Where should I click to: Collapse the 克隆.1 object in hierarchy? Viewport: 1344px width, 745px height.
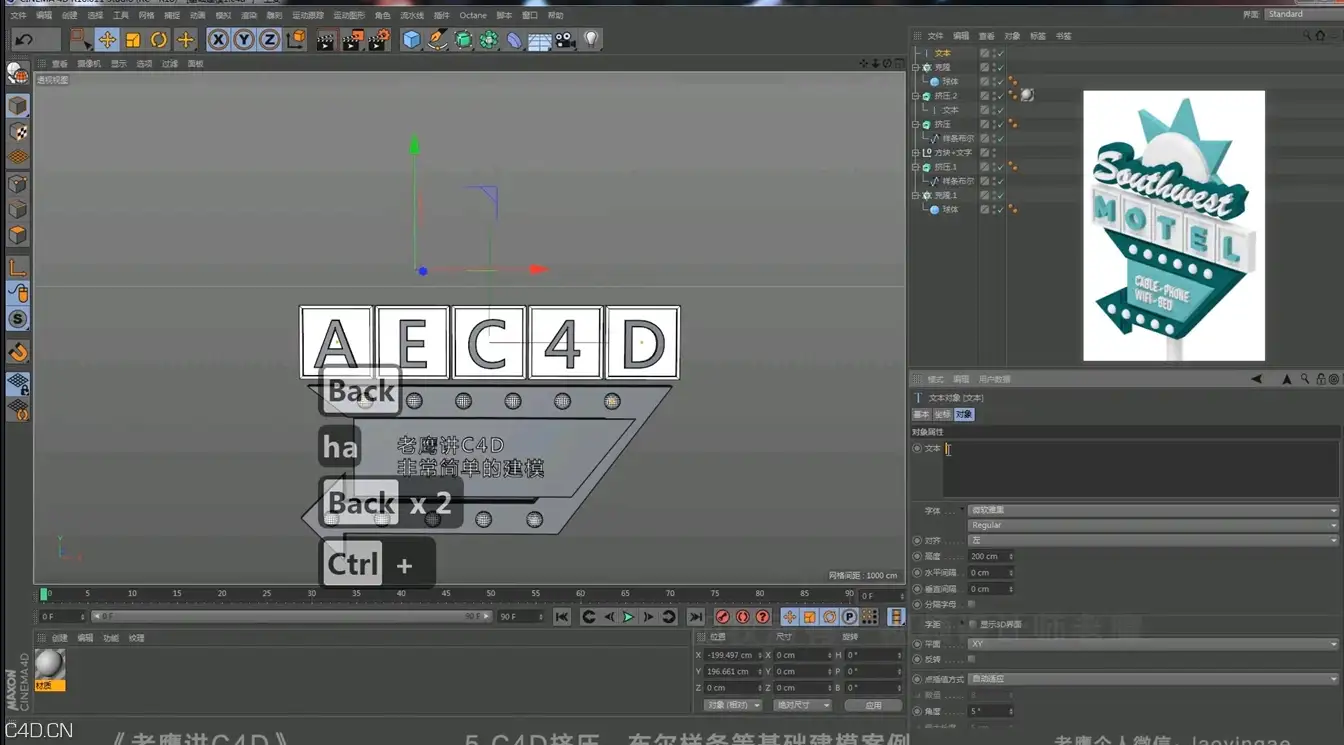pyautogui.click(x=915, y=196)
